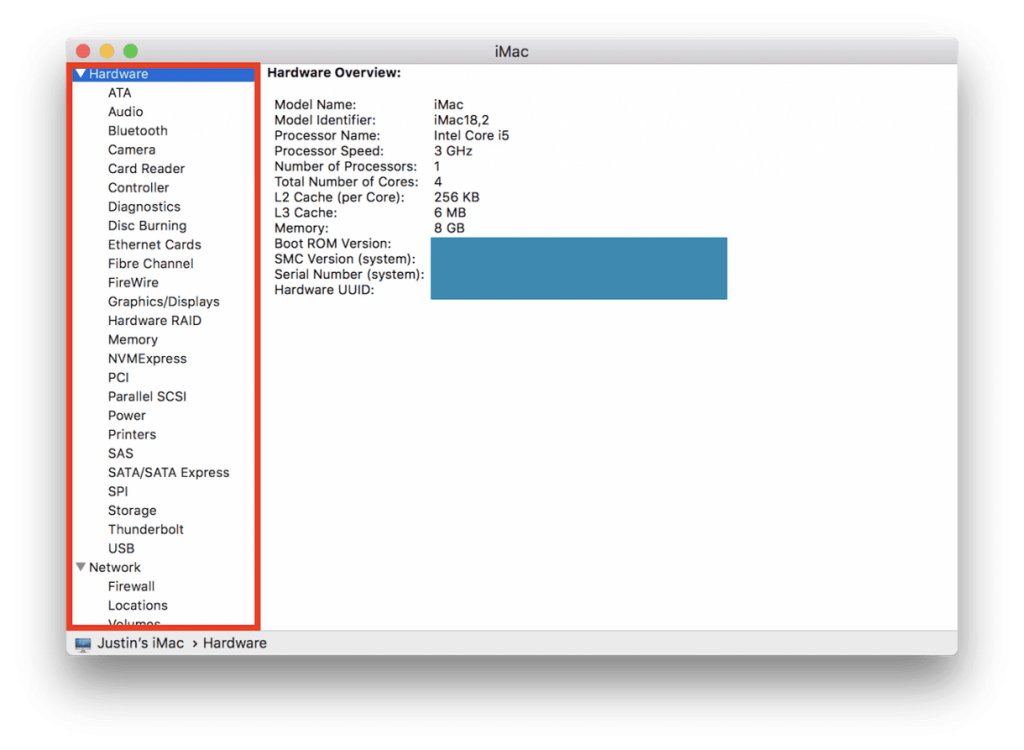Open FireWire in the sidebar
Image resolution: width=1024 pixels, height=750 pixels.
click(133, 282)
